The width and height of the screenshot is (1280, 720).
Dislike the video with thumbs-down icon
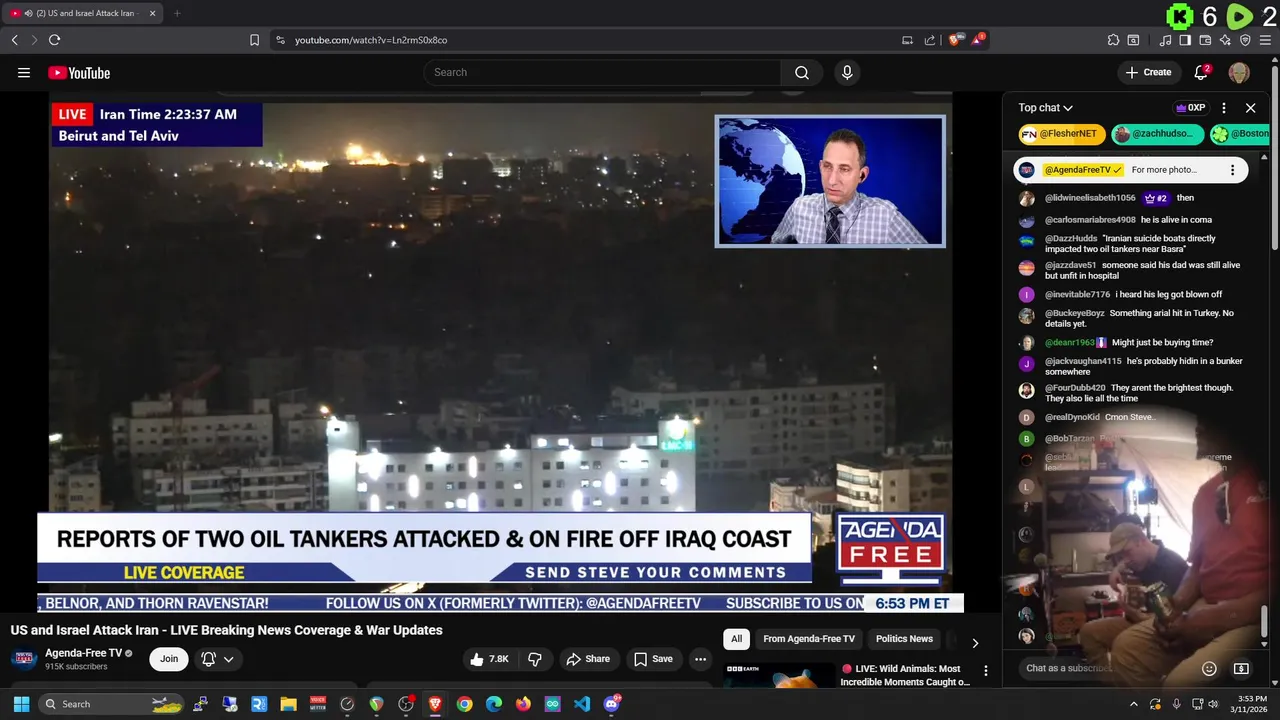[x=535, y=659]
